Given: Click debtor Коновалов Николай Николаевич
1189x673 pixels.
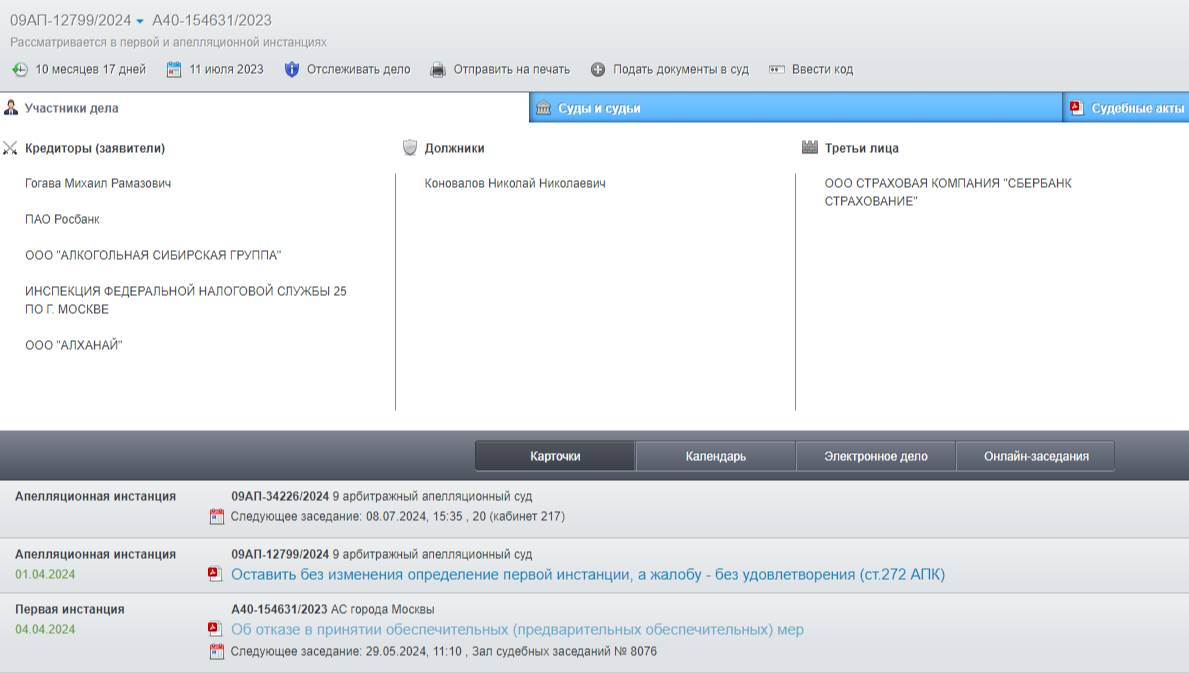Looking at the screenshot, I should pyautogui.click(x=515, y=184).
